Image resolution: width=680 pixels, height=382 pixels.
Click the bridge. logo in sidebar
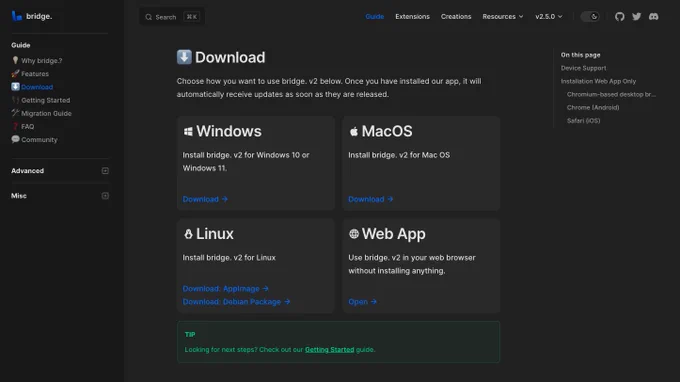pyautogui.click(x=32, y=16)
